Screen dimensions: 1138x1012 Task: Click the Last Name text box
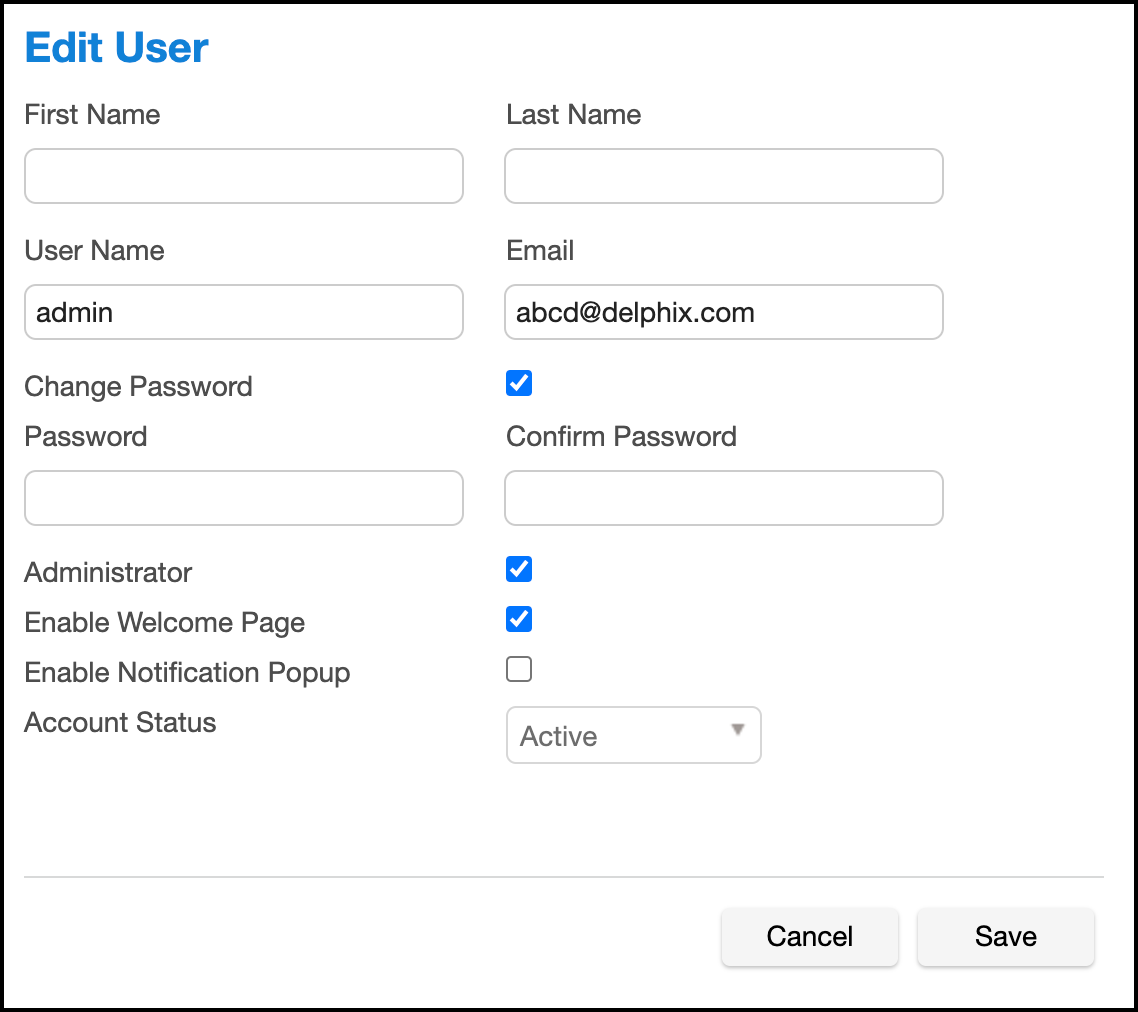point(723,176)
